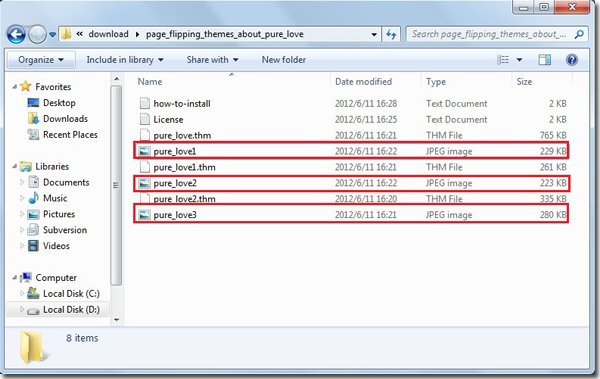This screenshot has width=600, height=379.
Task: Open address bar history dropdown arrow
Action: point(374,34)
